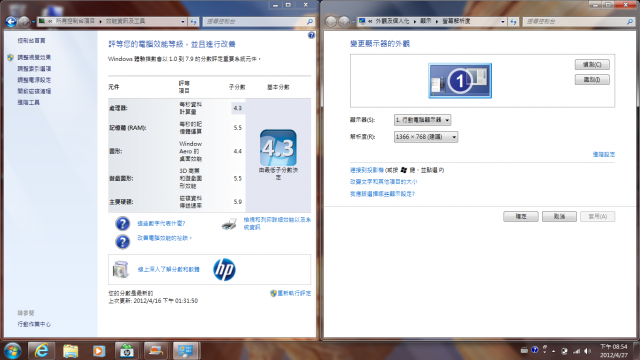Open the 改善電腦效能的秘訣 link

pos(164,238)
